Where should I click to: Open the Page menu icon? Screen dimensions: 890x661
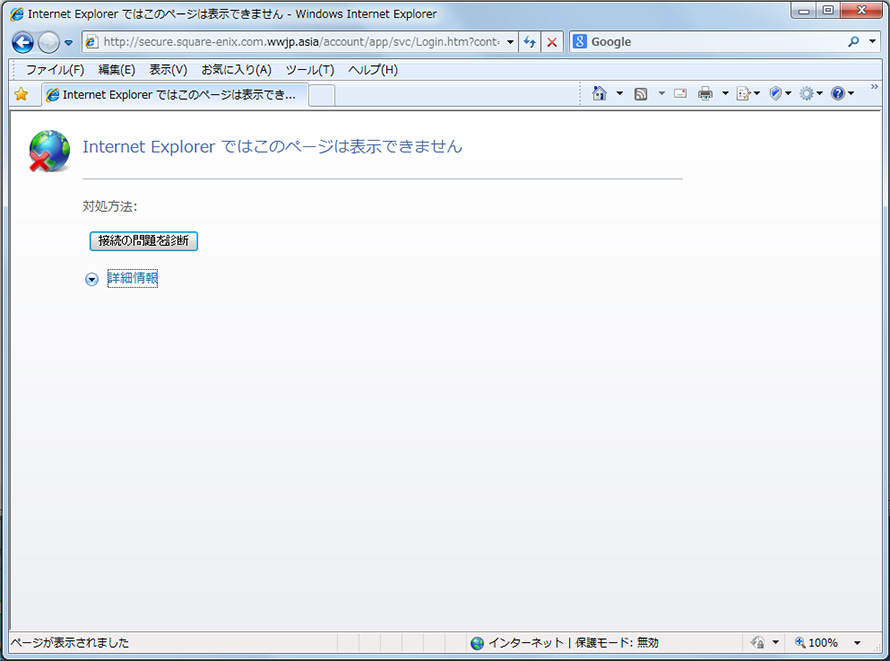pos(747,94)
